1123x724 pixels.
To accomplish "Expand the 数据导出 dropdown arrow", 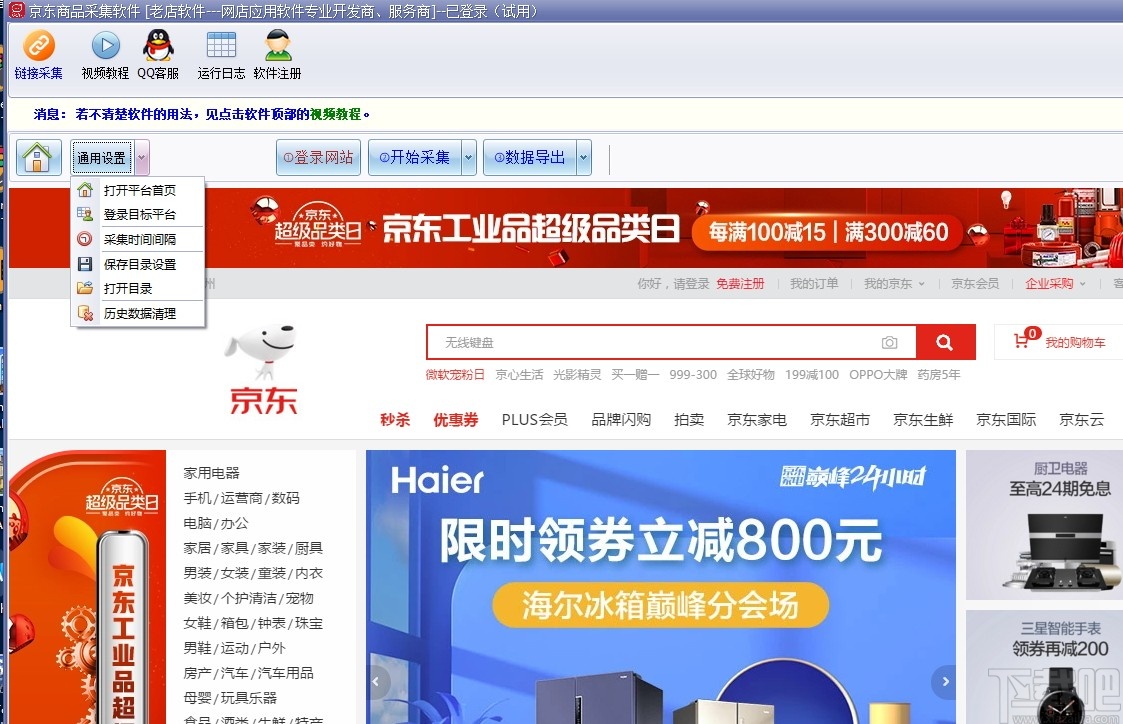I will tap(584, 156).
